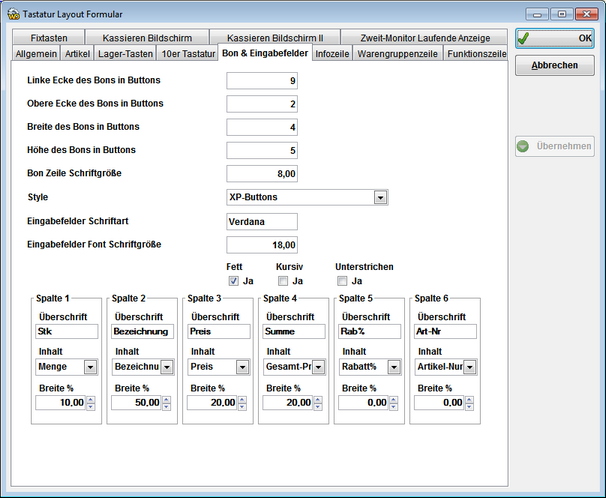Screen dimensions: 606x498
Task: Decrease Spalte 1 Breite % with down arrow
Action: tap(90, 406)
